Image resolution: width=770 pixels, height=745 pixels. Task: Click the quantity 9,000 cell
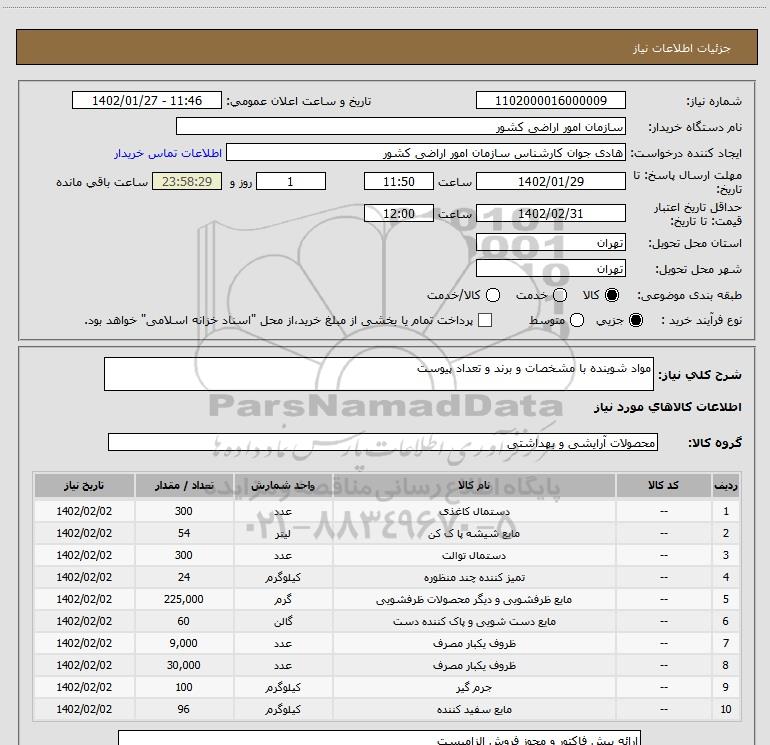click(184, 643)
